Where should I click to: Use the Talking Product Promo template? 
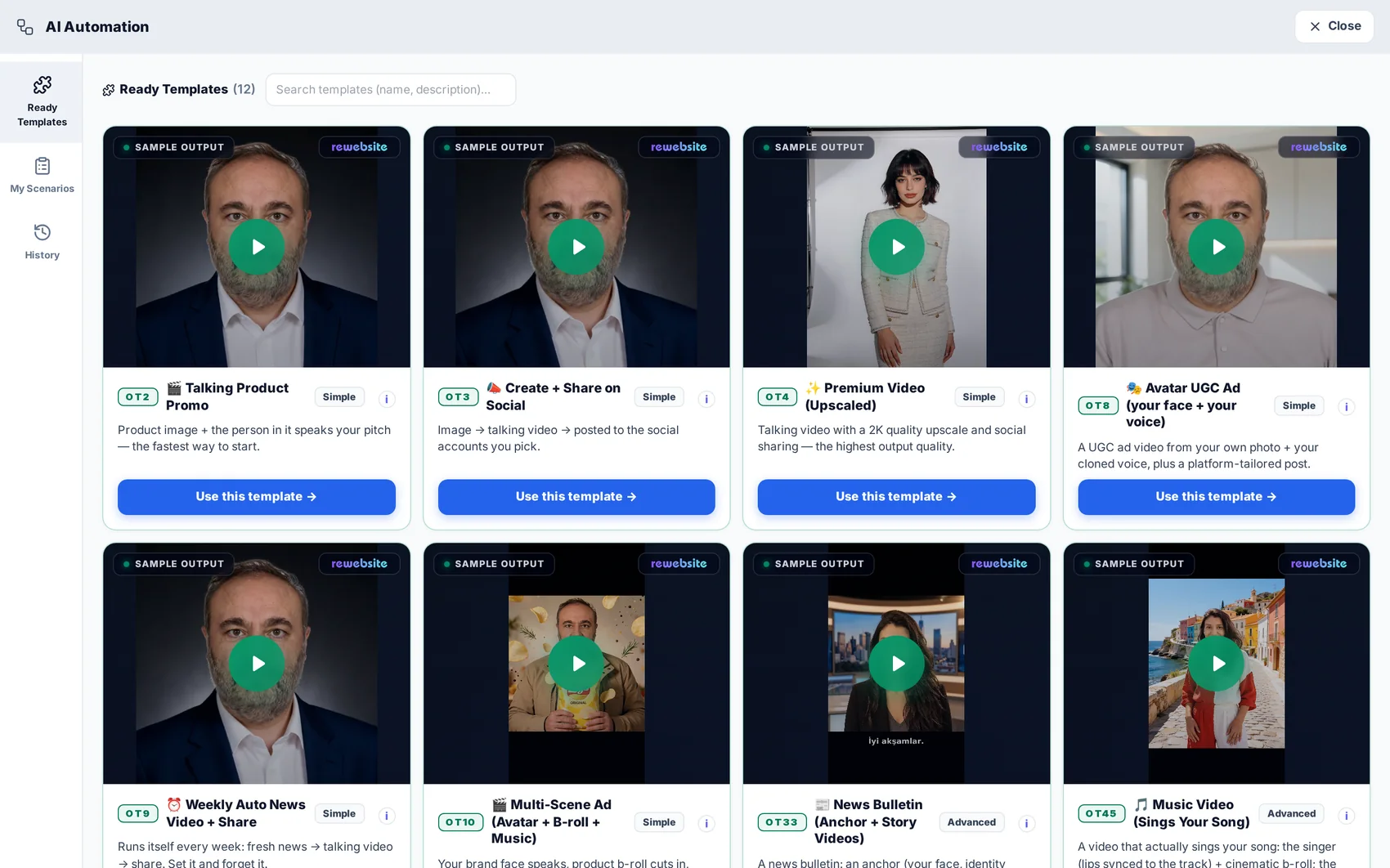point(257,497)
